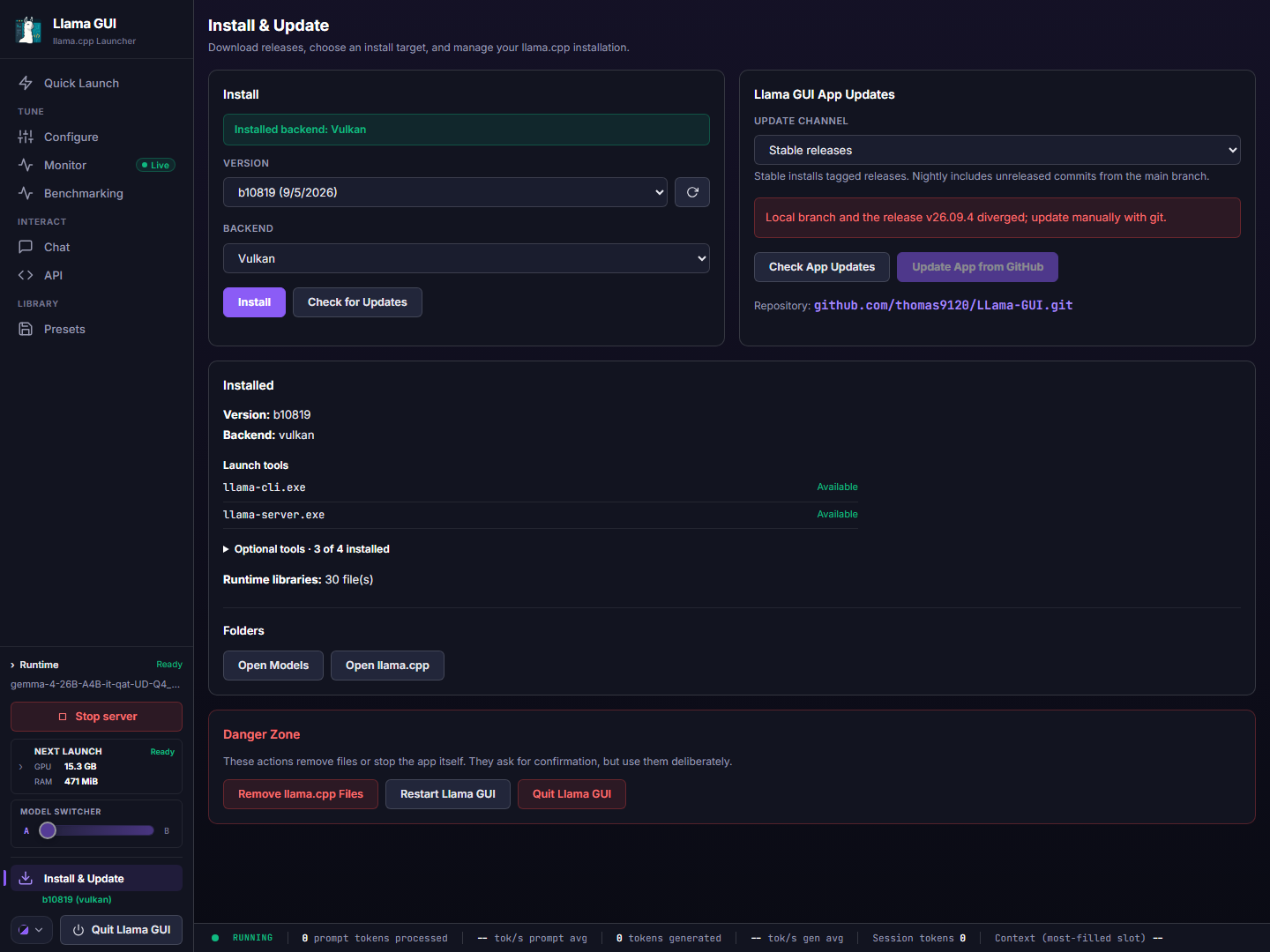Open the Version dropdown showing b10819
1270x952 pixels.
(x=445, y=192)
